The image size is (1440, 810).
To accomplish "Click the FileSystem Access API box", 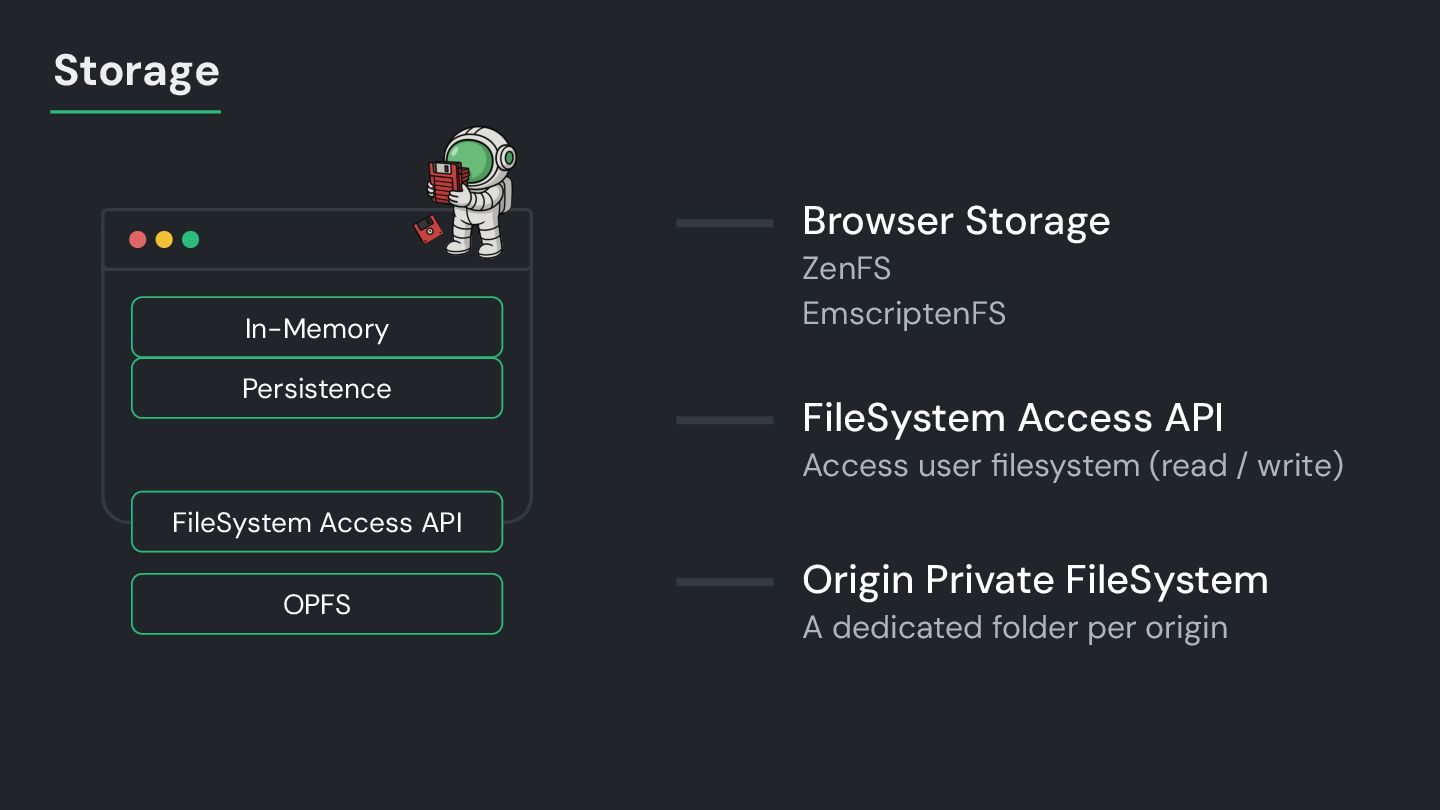I will coord(317,522).
